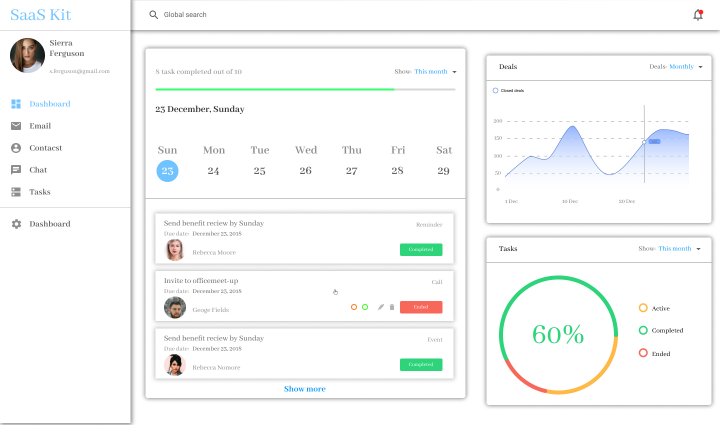This screenshot has width=720, height=425.
Task: Click the task completion progress bar
Action: pos(305,89)
